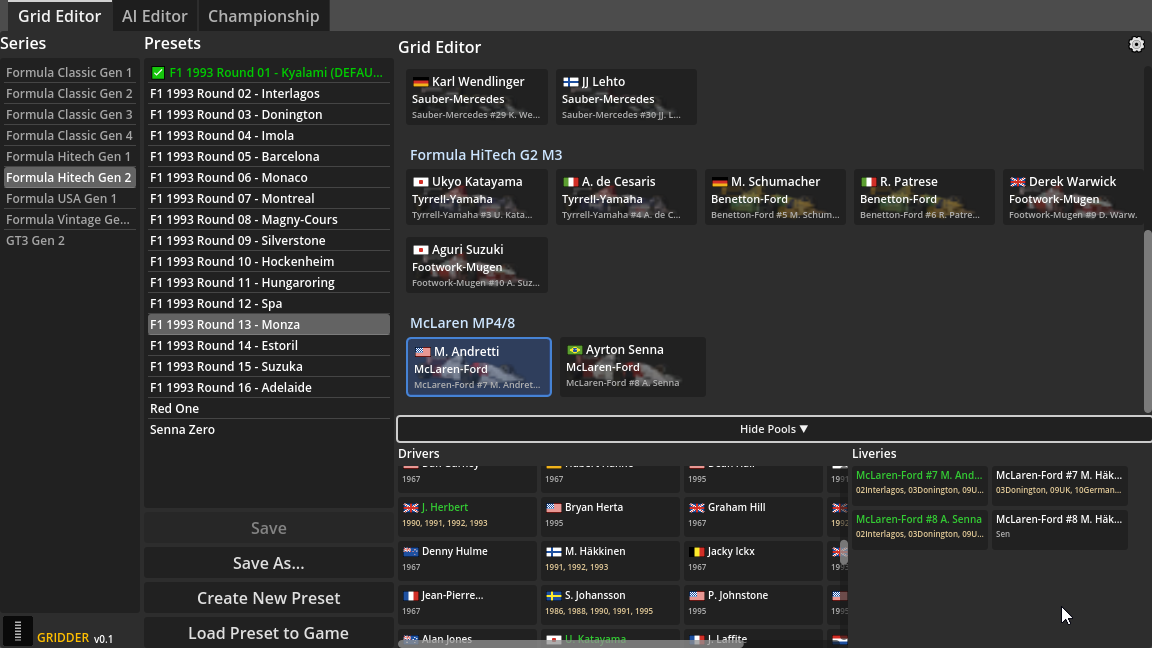The height and width of the screenshot is (648, 1152).
Task: Toggle the green checkmark on Round 01 Kyalami
Action: tap(157, 73)
